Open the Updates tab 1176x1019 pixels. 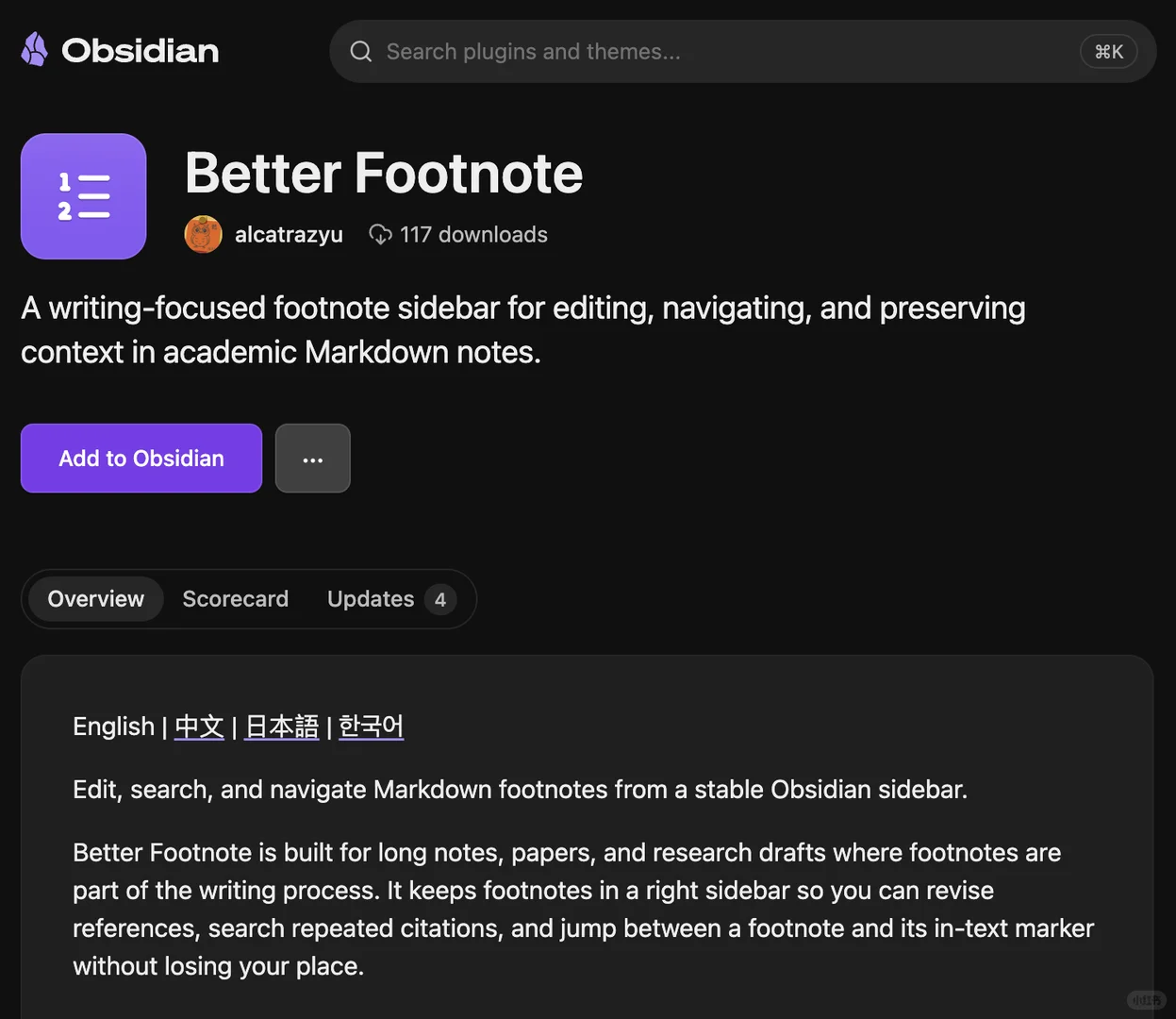coord(391,599)
